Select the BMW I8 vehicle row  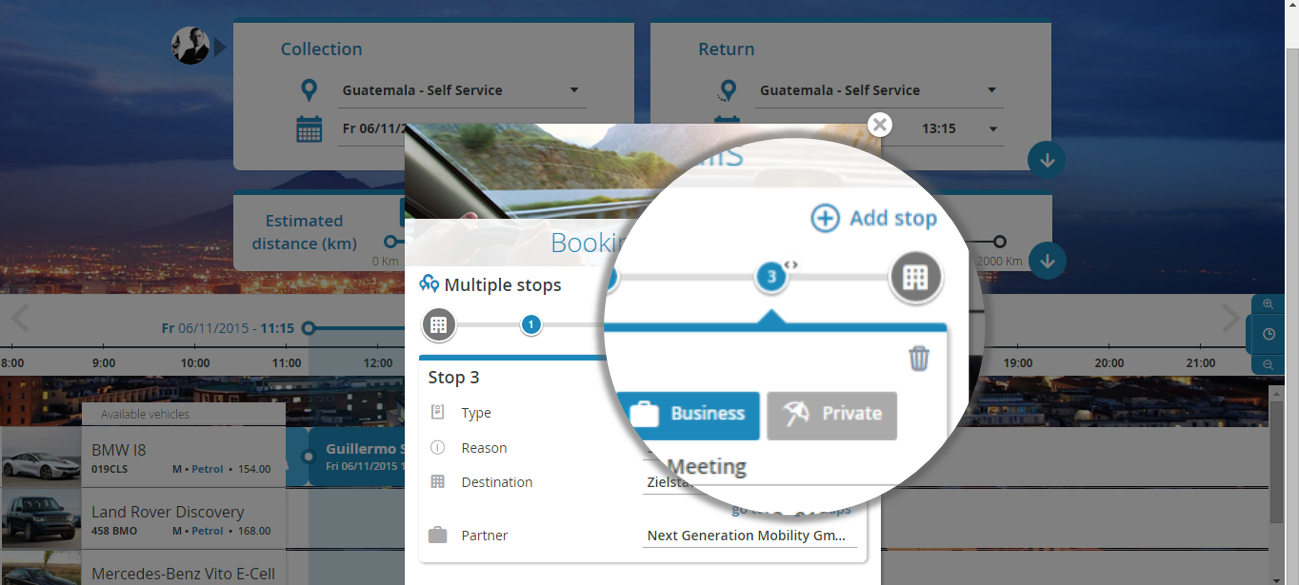[x=143, y=458]
